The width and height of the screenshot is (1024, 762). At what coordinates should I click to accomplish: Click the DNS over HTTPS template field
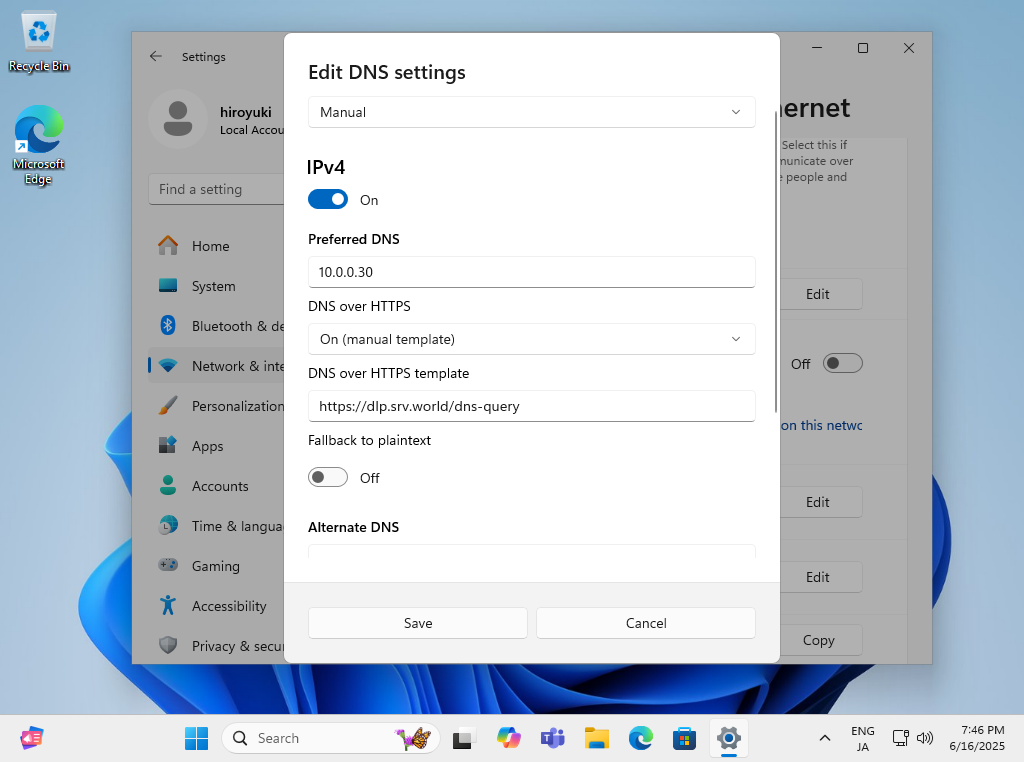531,406
